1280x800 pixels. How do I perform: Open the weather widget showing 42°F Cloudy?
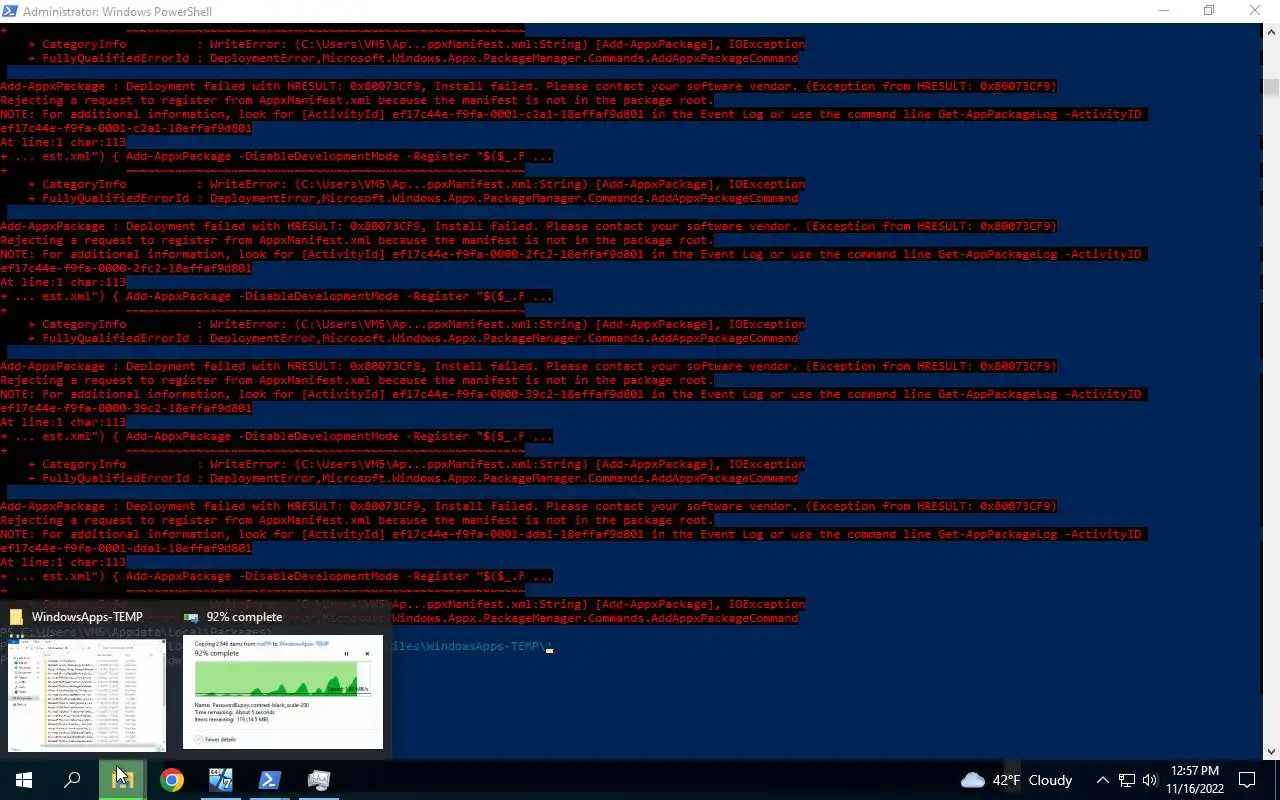coord(1016,780)
